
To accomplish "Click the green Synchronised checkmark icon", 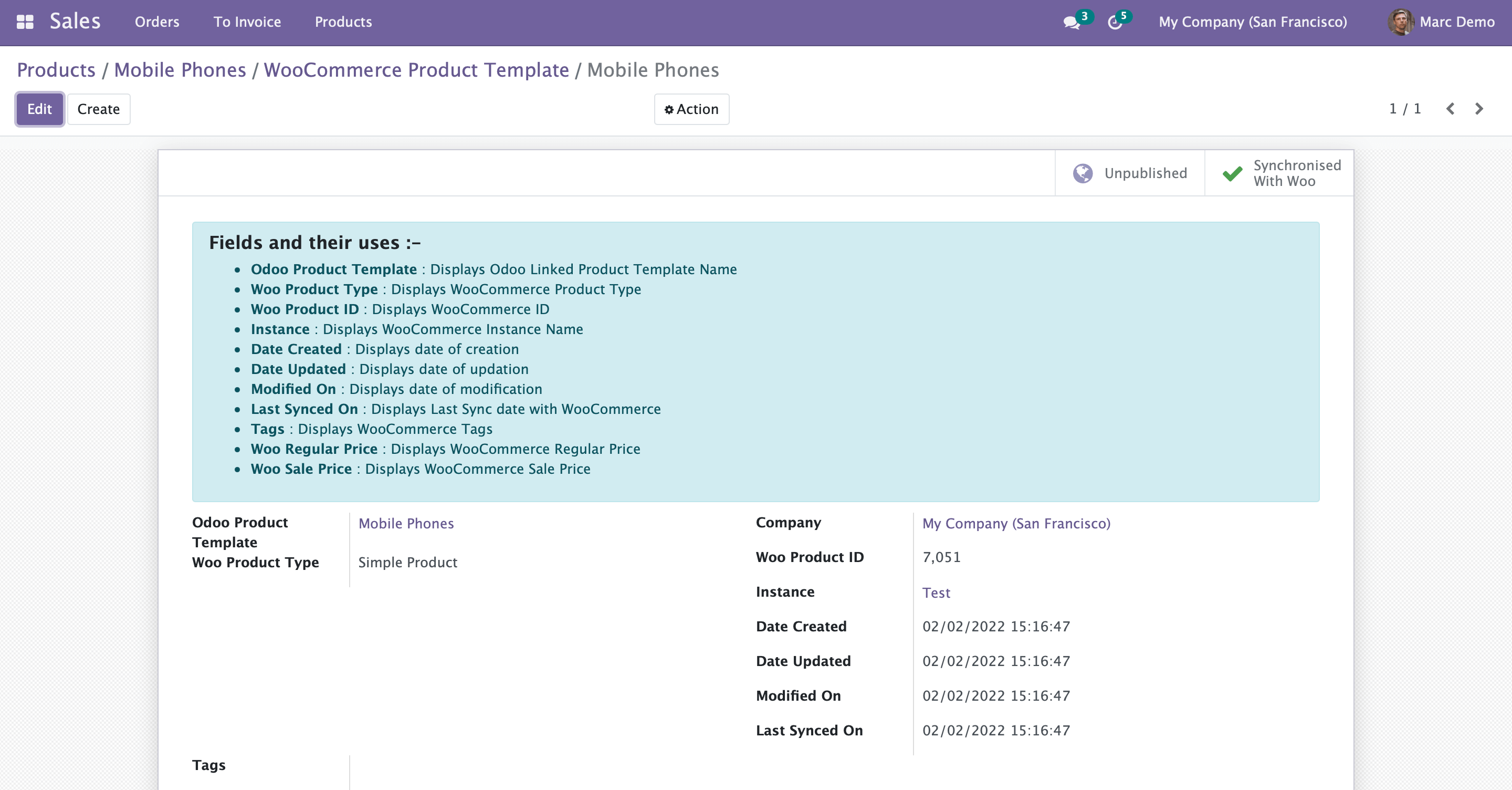I will [1232, 173].
